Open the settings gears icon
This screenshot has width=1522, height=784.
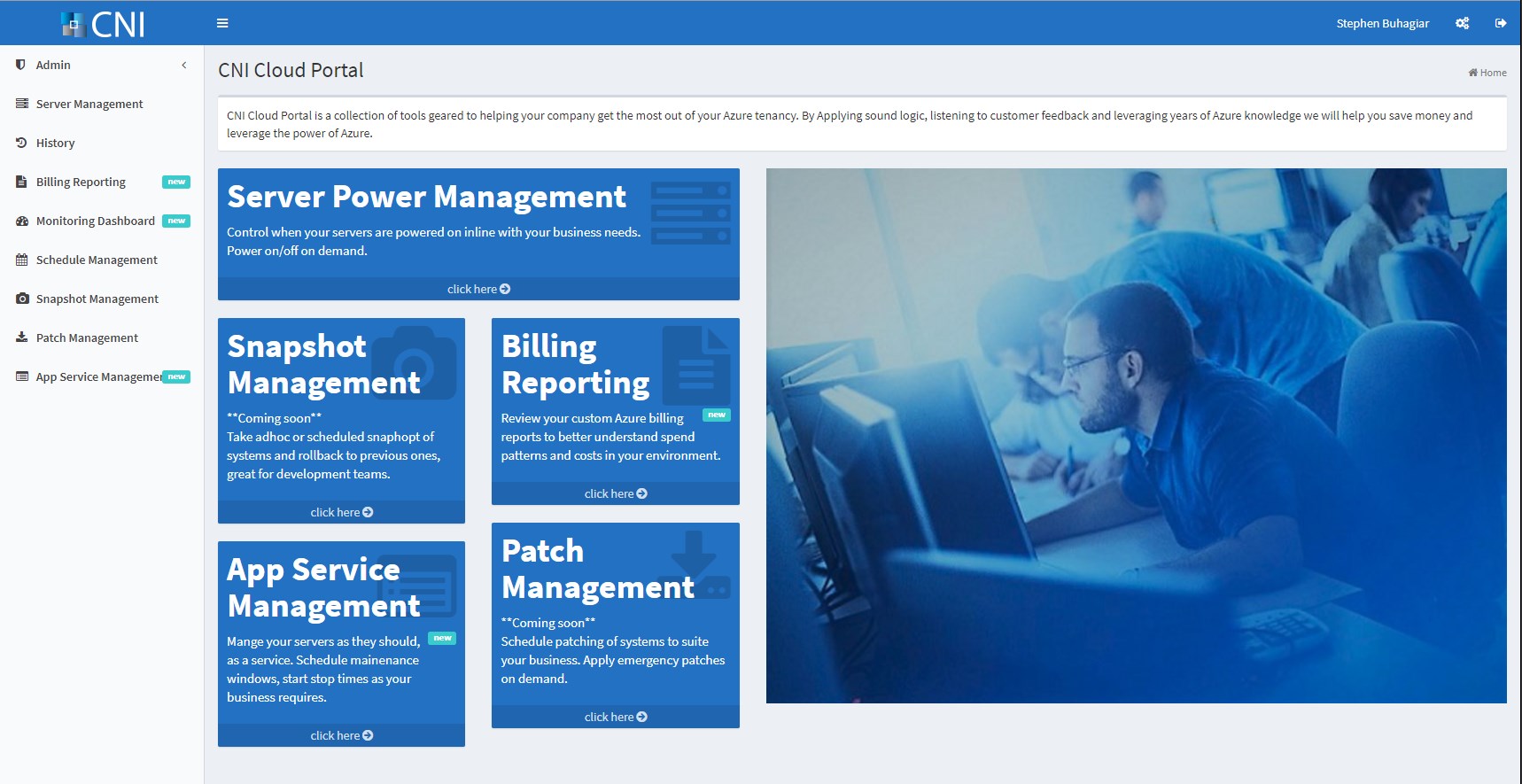1462,23
